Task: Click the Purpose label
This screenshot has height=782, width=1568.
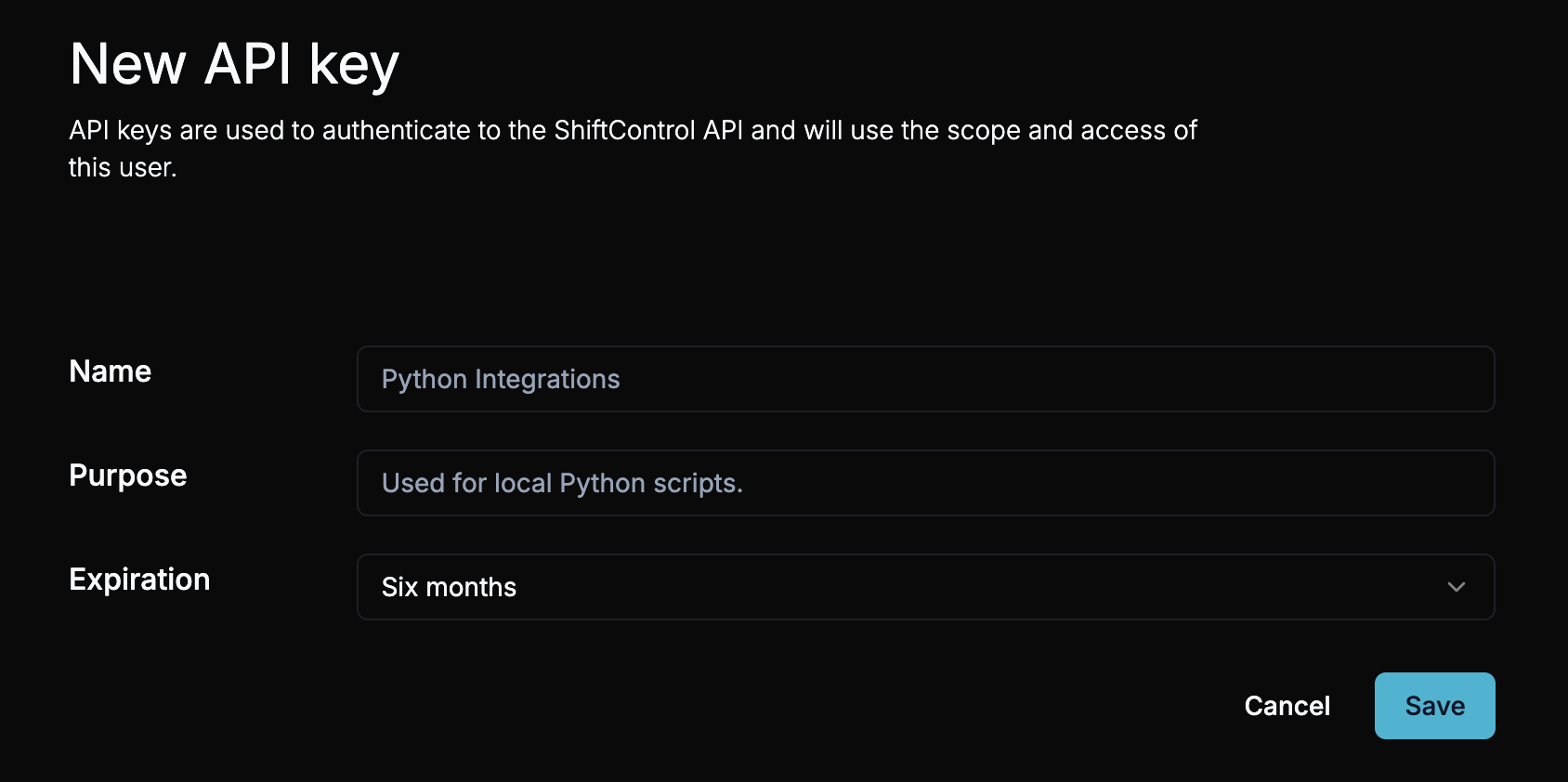Action: click(126, 476)
